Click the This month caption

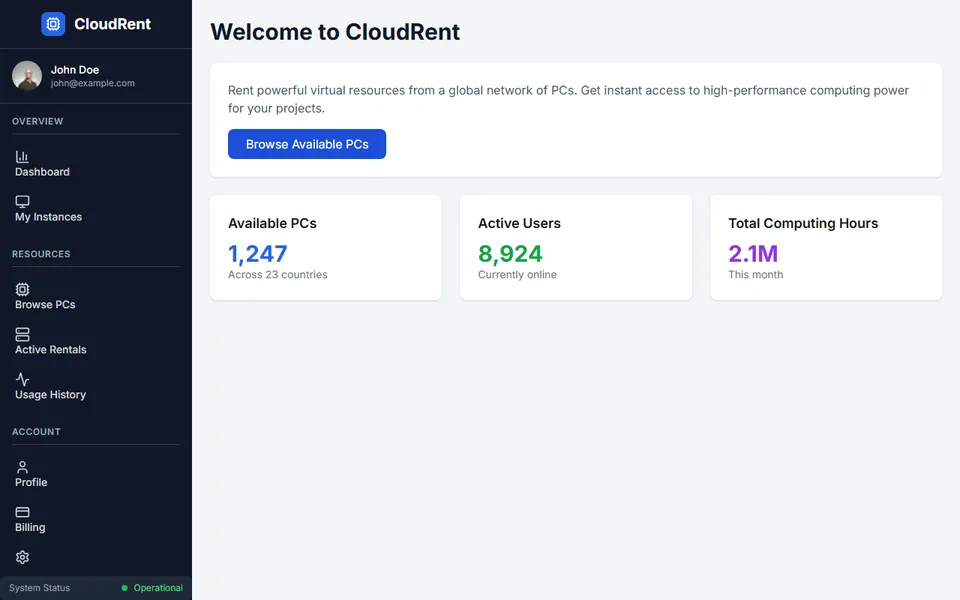coord(756,275)
